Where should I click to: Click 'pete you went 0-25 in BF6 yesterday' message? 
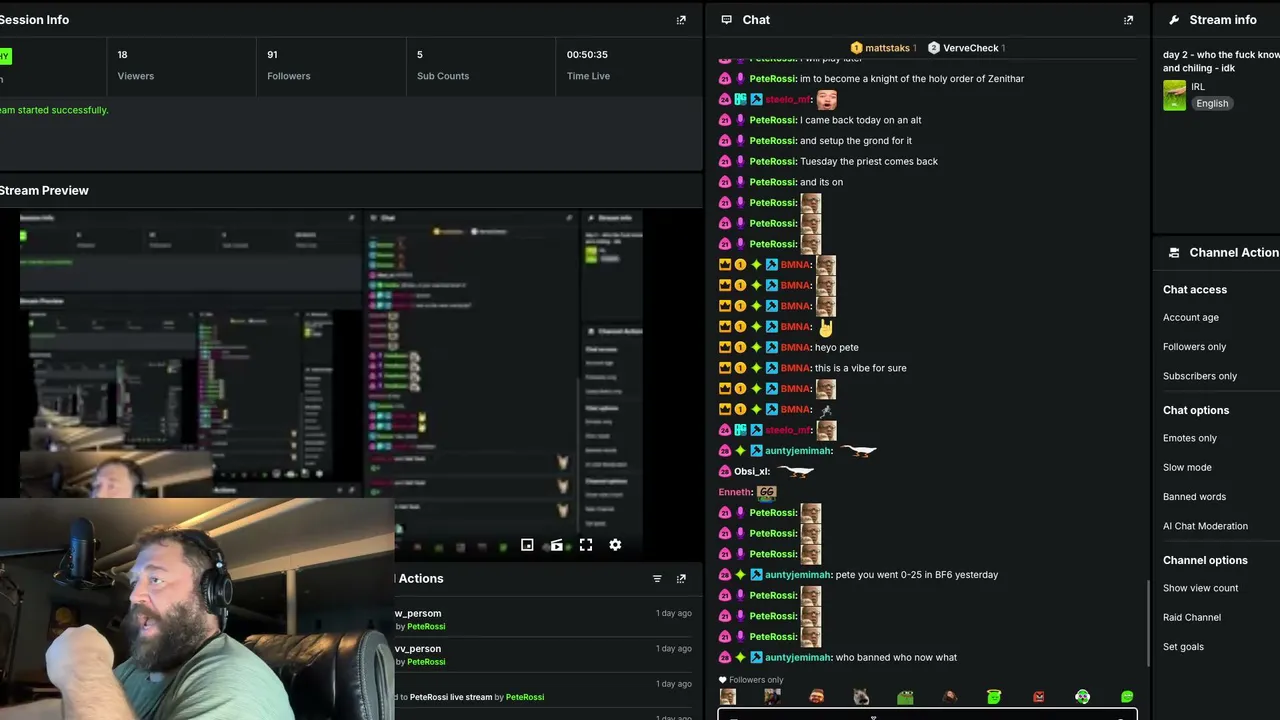917,575
